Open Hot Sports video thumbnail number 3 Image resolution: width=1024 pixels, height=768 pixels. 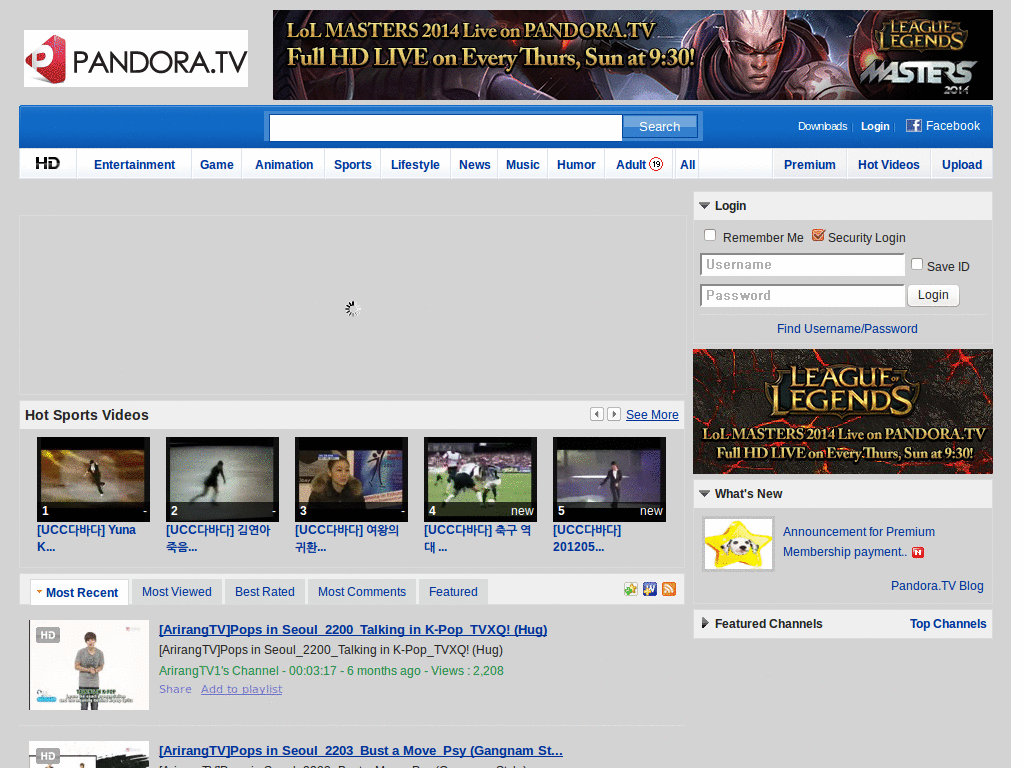(351, 479)
